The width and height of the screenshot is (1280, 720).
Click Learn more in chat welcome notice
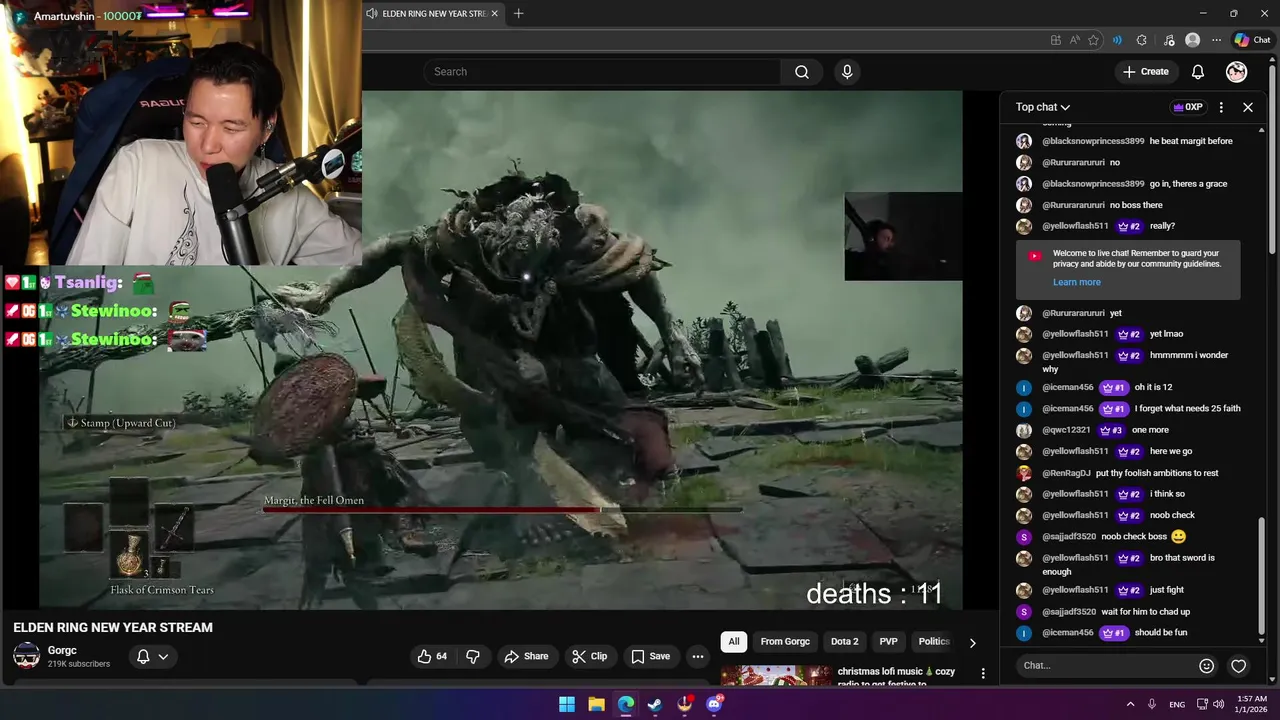(1076, 282)
